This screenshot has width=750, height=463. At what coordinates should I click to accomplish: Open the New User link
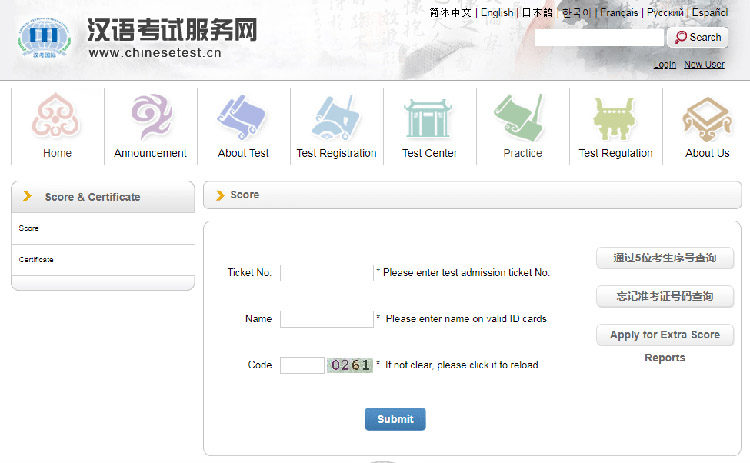tap(704, 64)
